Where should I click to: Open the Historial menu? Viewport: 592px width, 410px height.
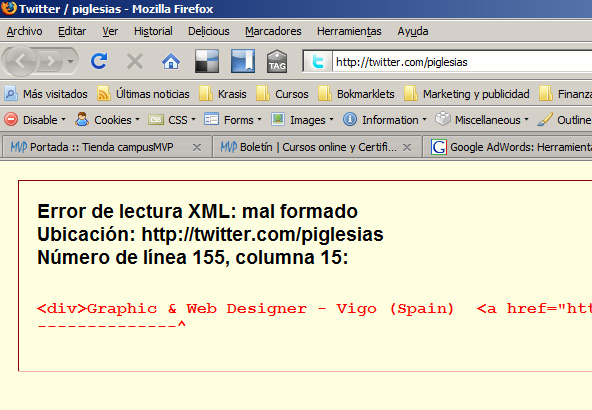tap(153, 31)
